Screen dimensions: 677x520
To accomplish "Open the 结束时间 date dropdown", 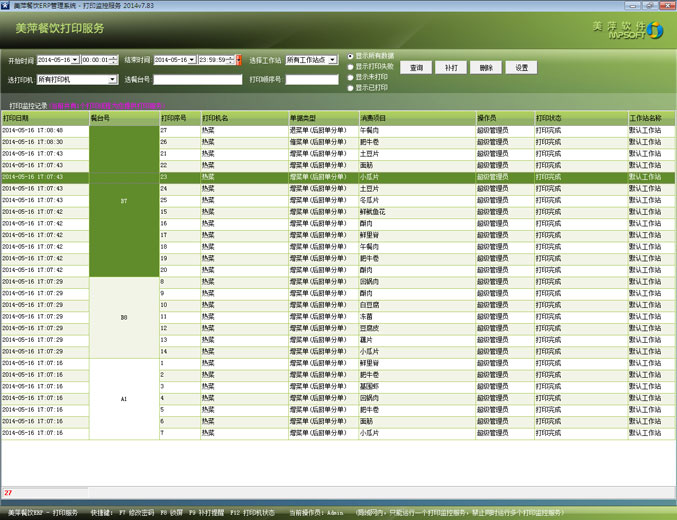I will click(192, 60).
